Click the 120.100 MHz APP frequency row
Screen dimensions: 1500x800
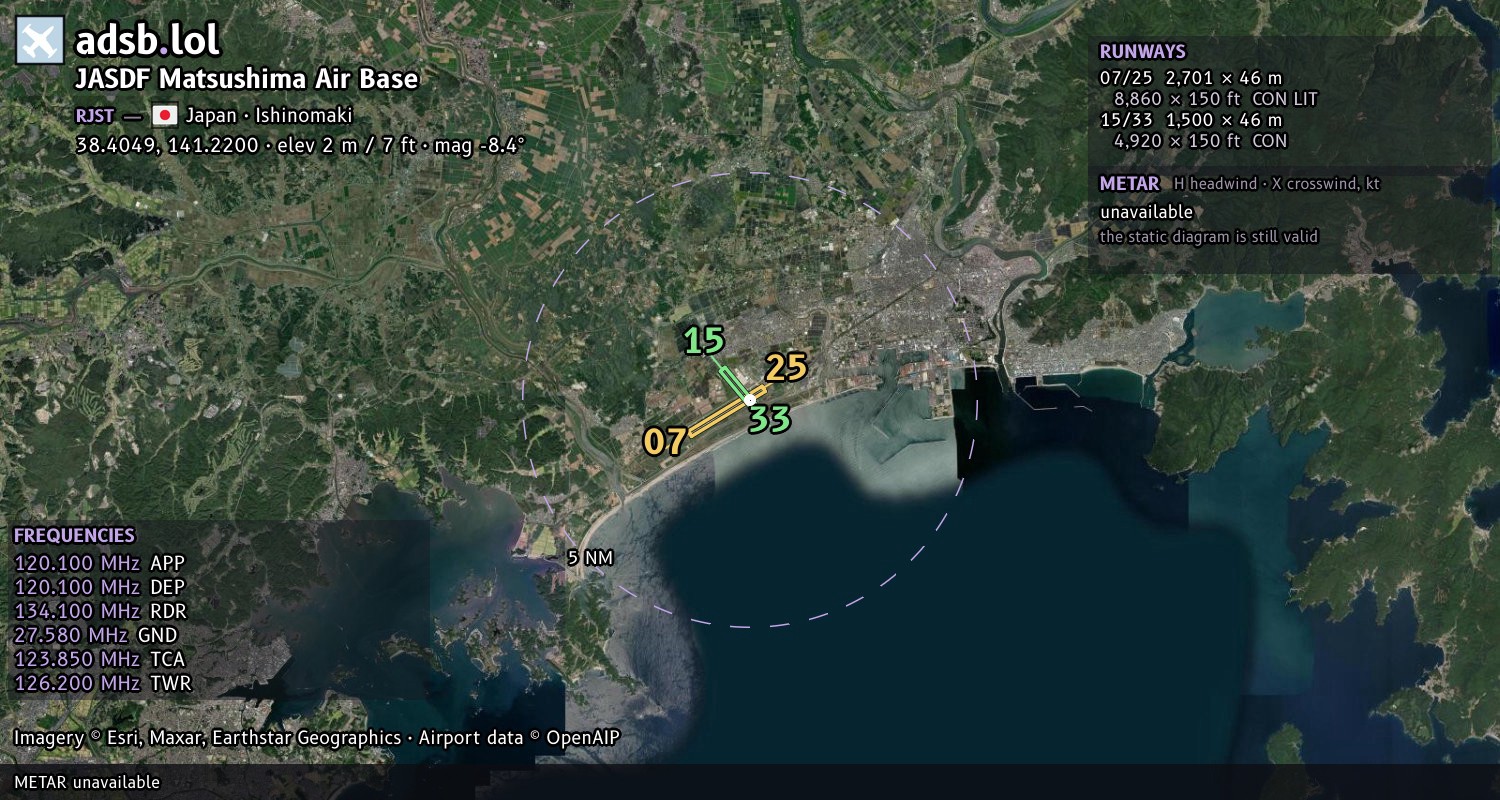100,563
